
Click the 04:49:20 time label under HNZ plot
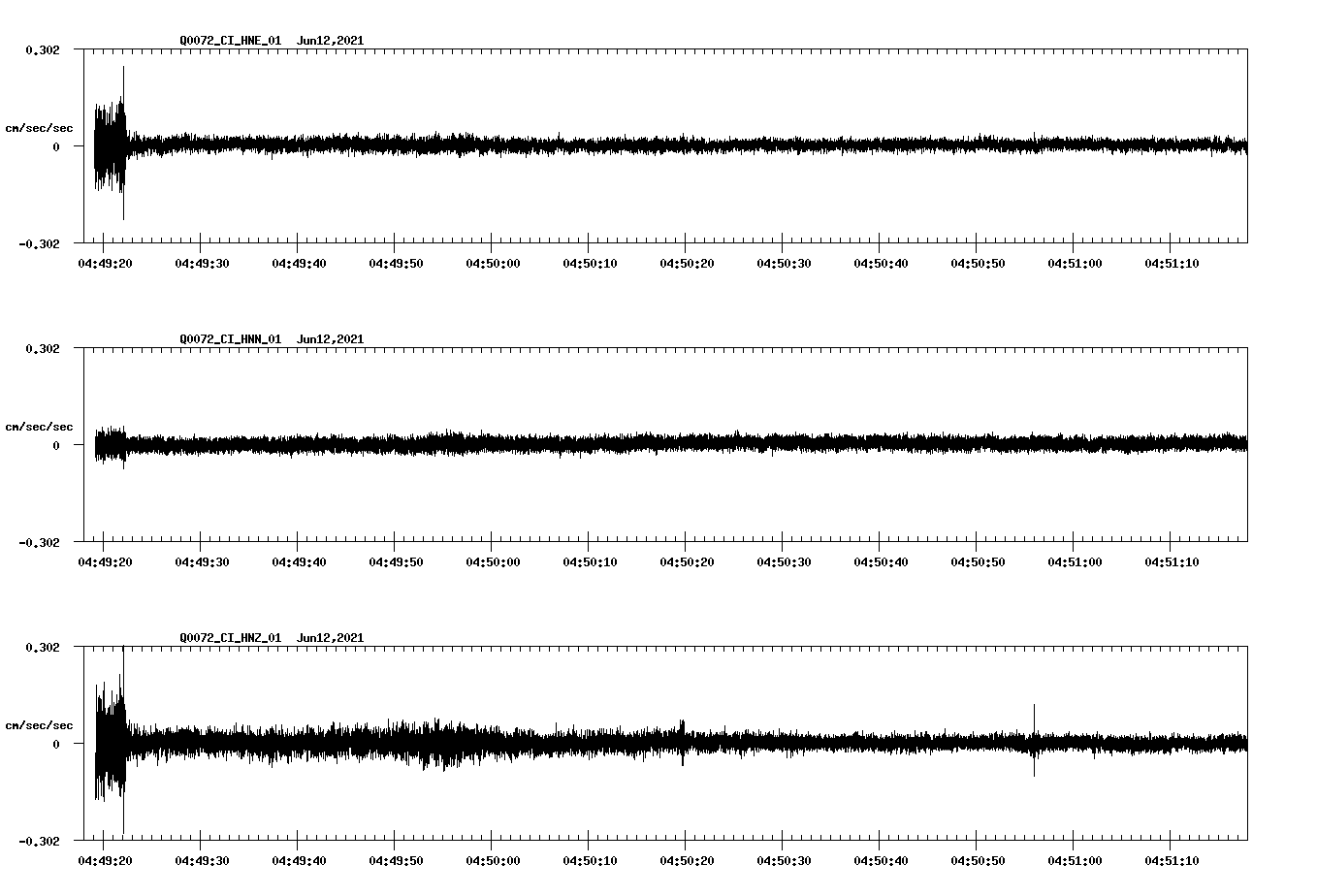tap(105, 861)
